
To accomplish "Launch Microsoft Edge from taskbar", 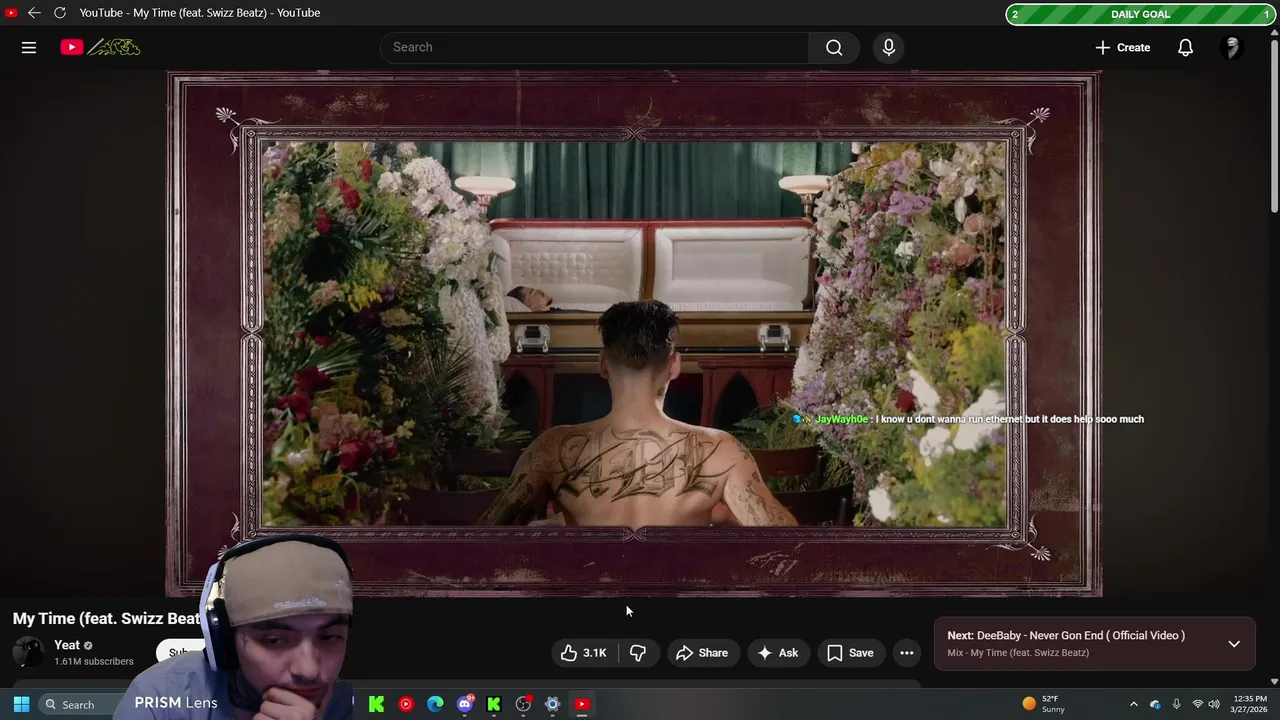I will click(435, 704).
